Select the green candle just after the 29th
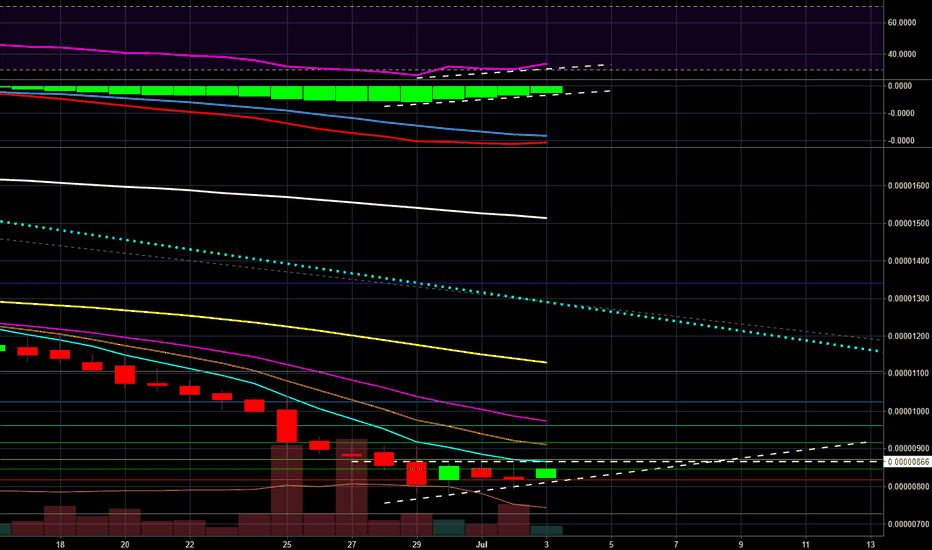 point(449,473)
